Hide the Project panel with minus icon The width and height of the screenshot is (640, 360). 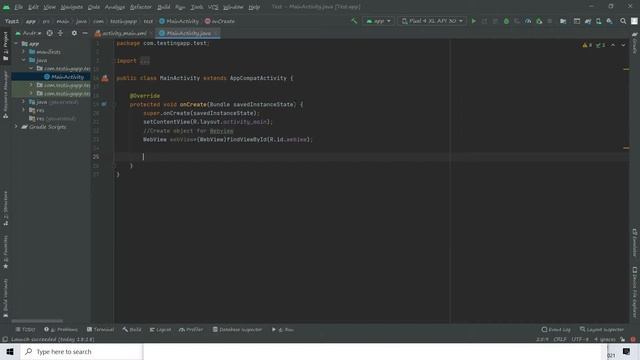pos(85,33)
